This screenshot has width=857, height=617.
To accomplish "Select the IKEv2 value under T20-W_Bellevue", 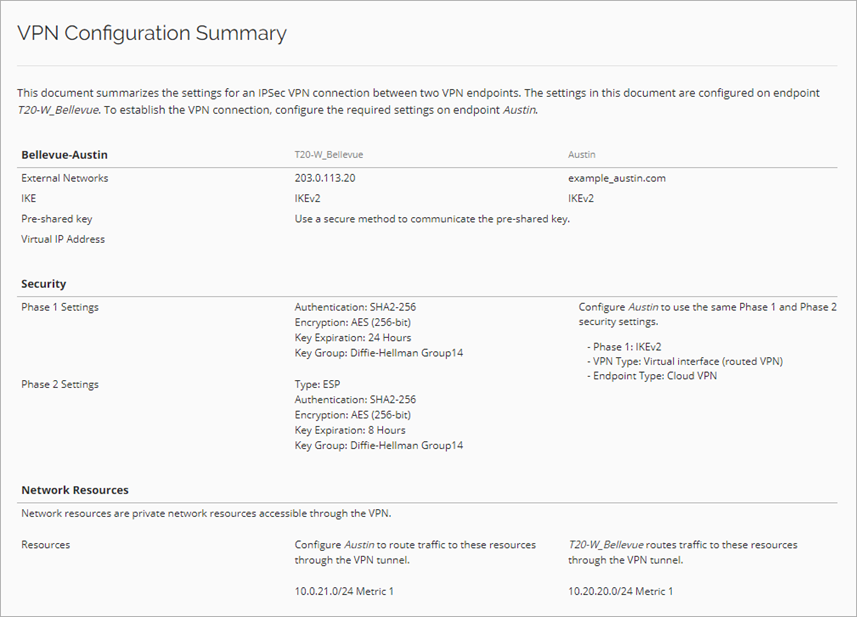I will [306, 198].
